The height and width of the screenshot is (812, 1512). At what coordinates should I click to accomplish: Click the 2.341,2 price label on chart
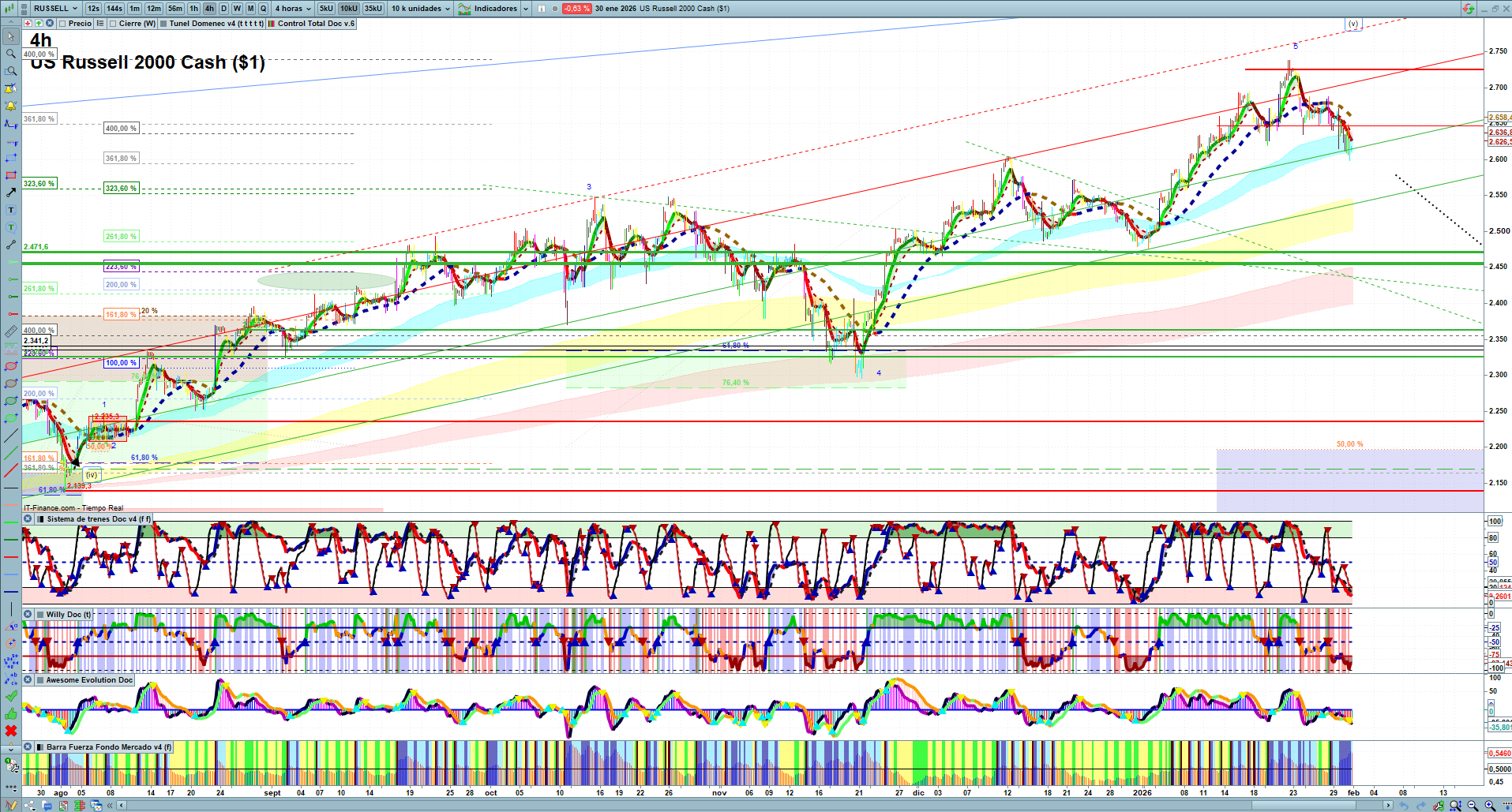[x=36, y=341]
